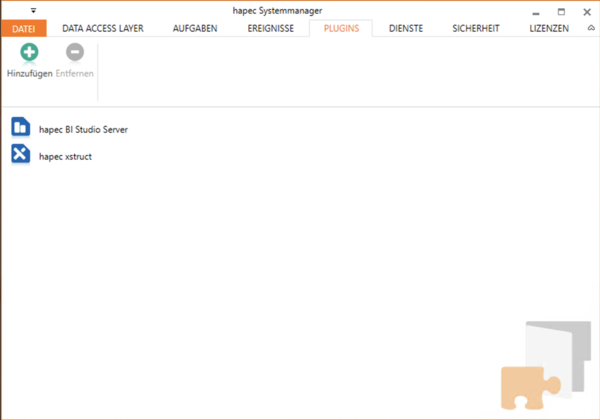Select the PLUGINS tab
The width and height of the screenshot is (600, 420).
(x=341, y=28)
